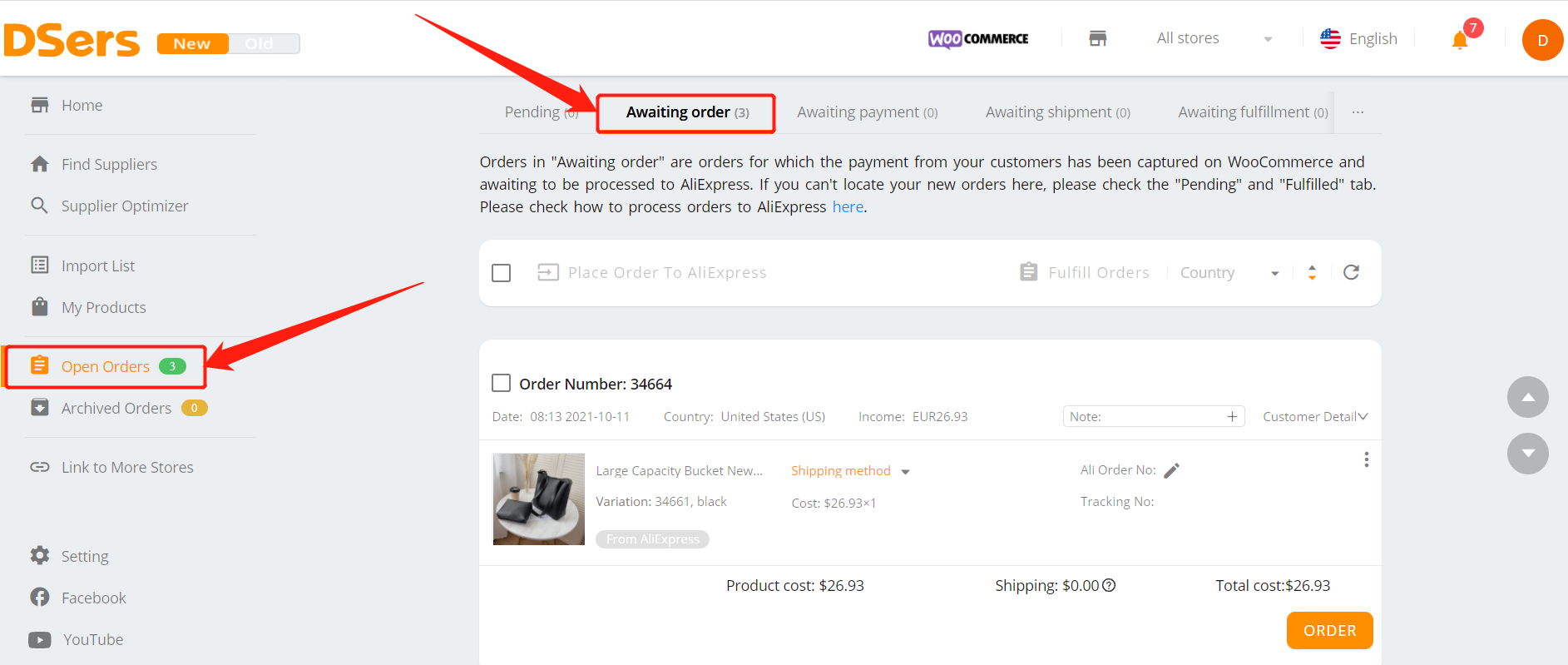The height and width of the screenshot is (665, 1568).
Task: Open the 'here' help link
Action: point(848,206)
